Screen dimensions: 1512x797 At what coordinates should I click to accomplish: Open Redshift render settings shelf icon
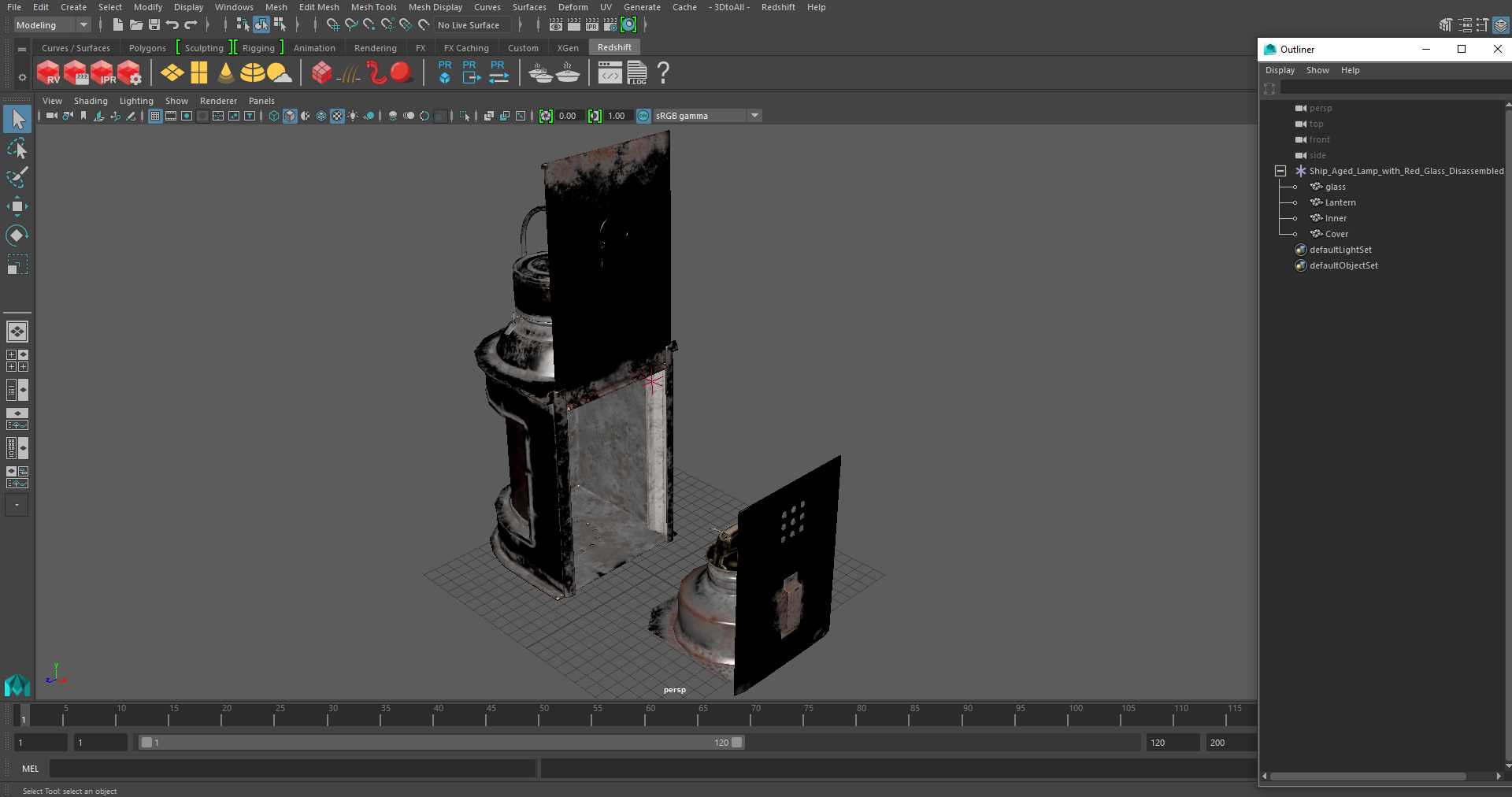click(129, 73)
